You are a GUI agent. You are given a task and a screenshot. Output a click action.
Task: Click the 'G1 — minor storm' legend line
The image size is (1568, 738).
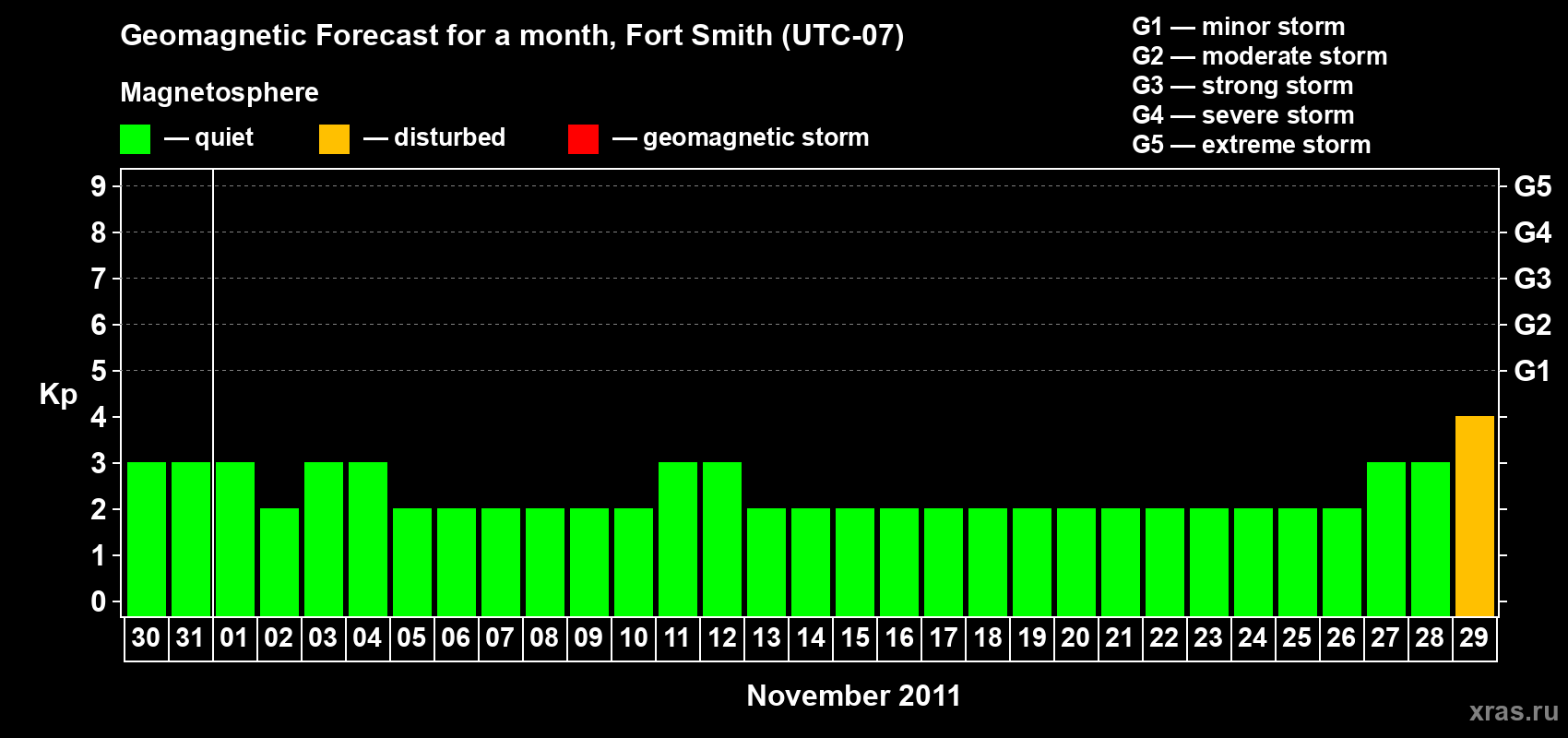[x=1238, y=27]
